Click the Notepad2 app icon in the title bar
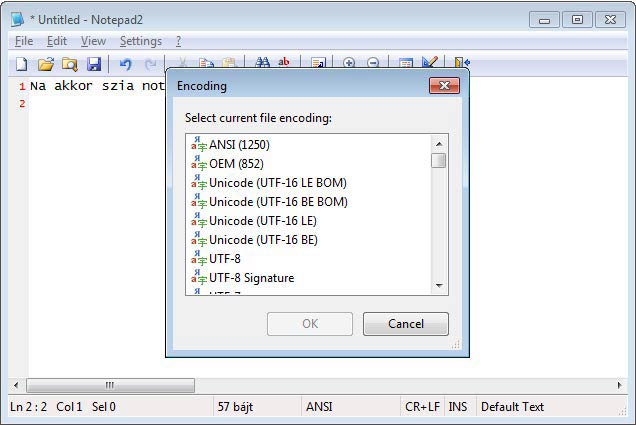This screenshot has width=636, height=425. [x=17, y=19]
